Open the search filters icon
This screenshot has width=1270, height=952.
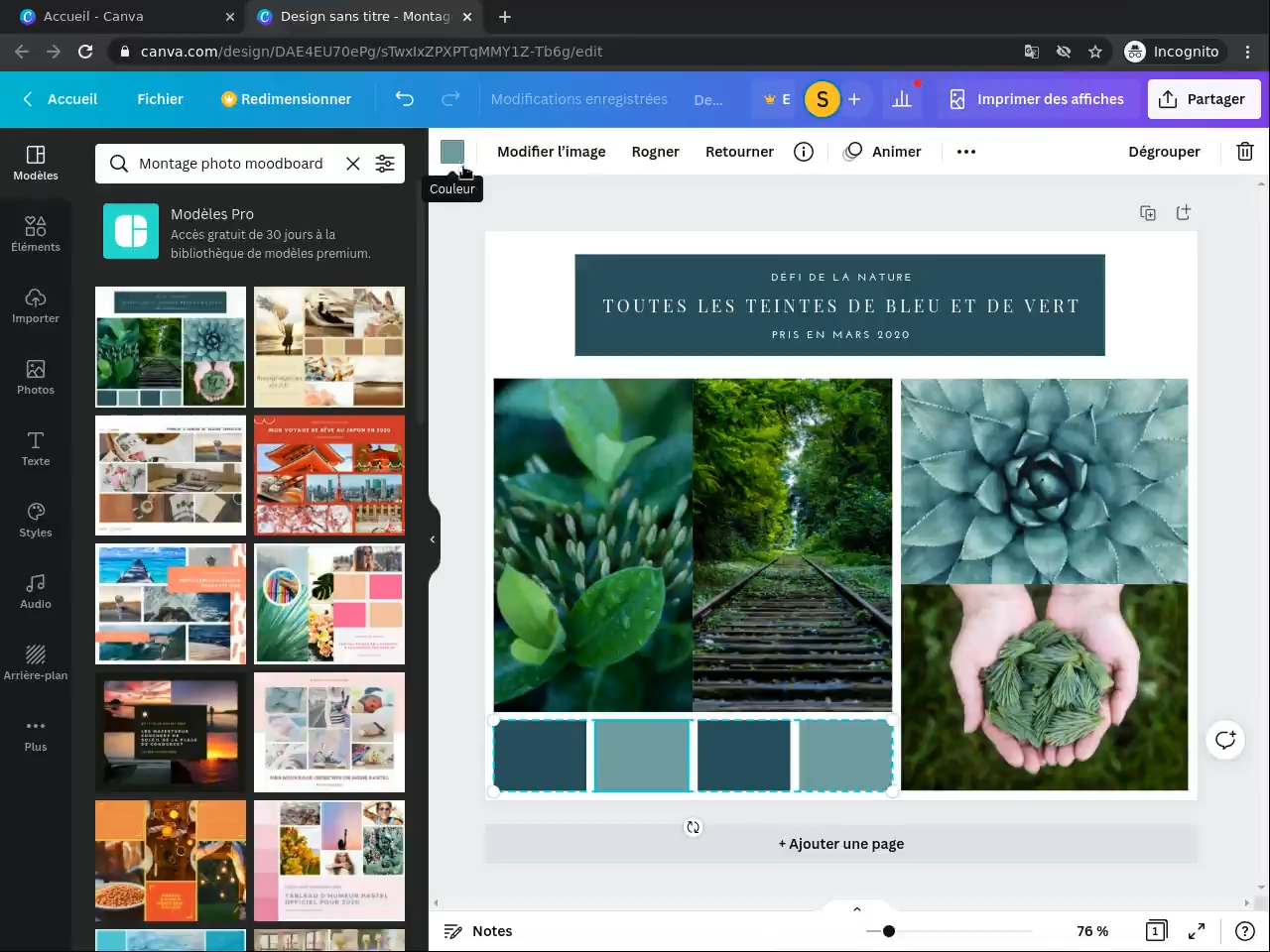point(385,164)
